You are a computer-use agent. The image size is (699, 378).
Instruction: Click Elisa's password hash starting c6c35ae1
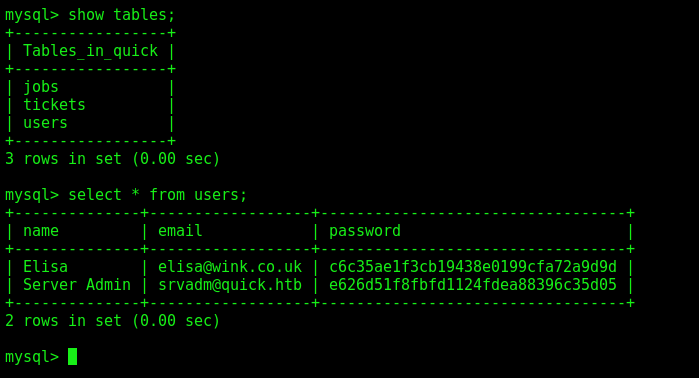[473, 267]
